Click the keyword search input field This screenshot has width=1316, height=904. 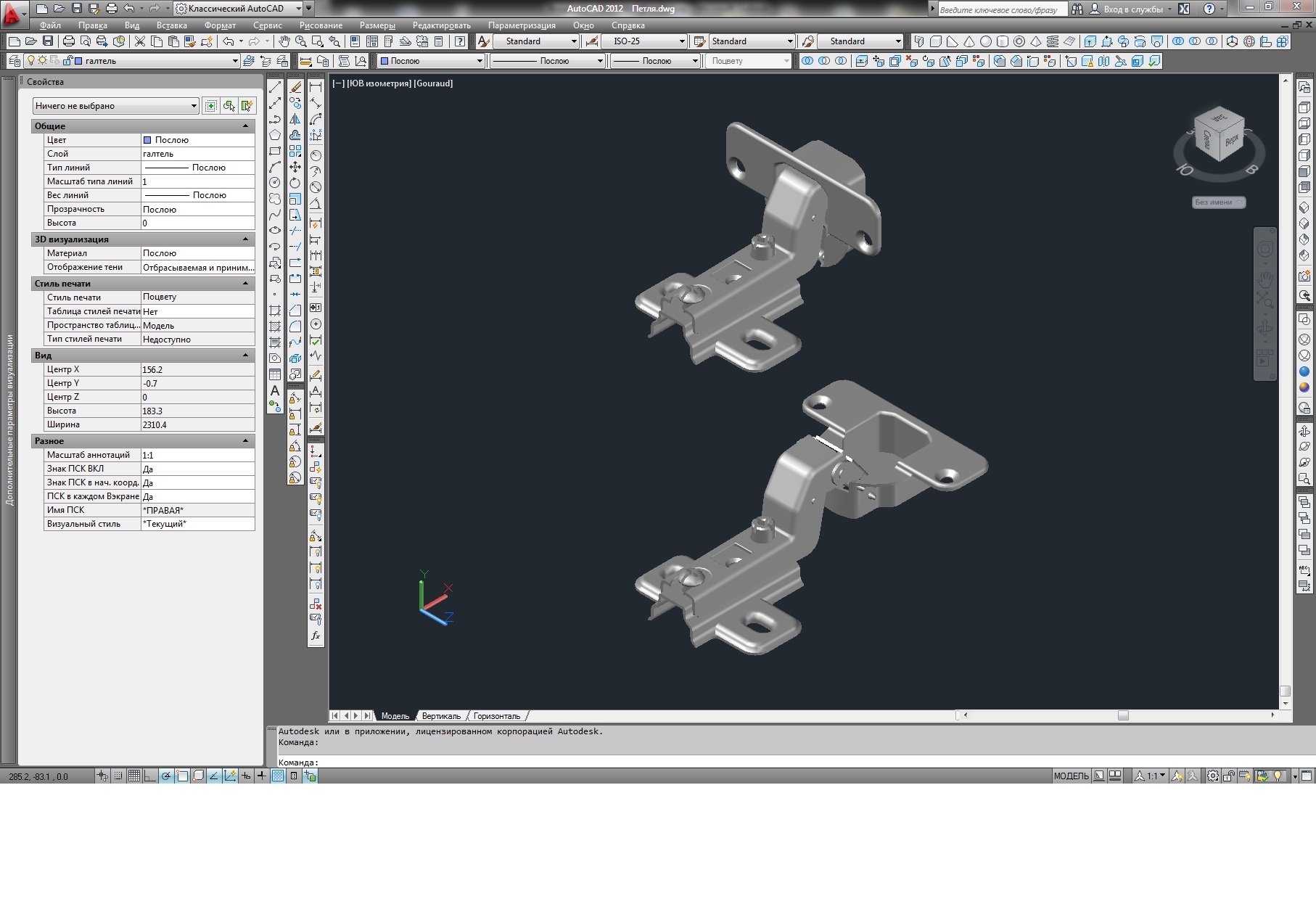(x=1002, y=9)
